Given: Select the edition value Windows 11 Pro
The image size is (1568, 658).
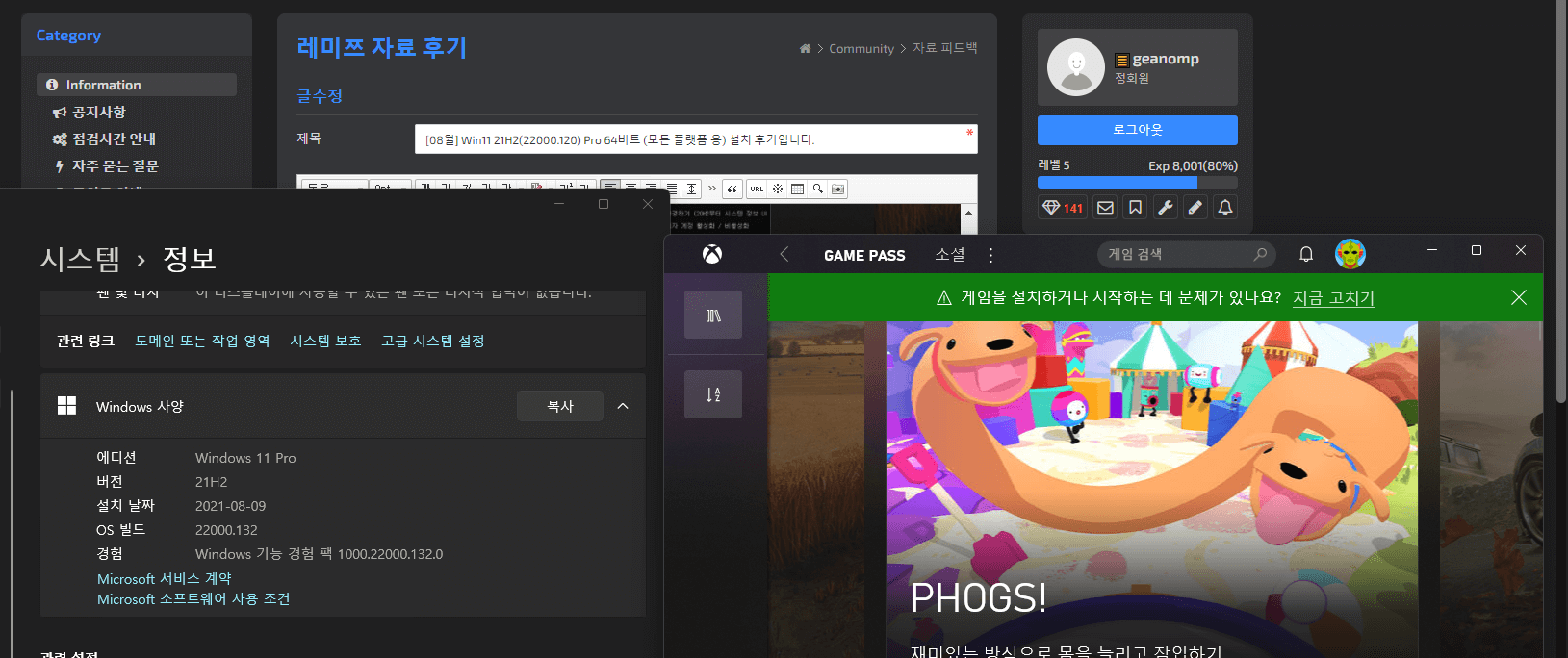Looking at the screenshot, I should point(245,458).
